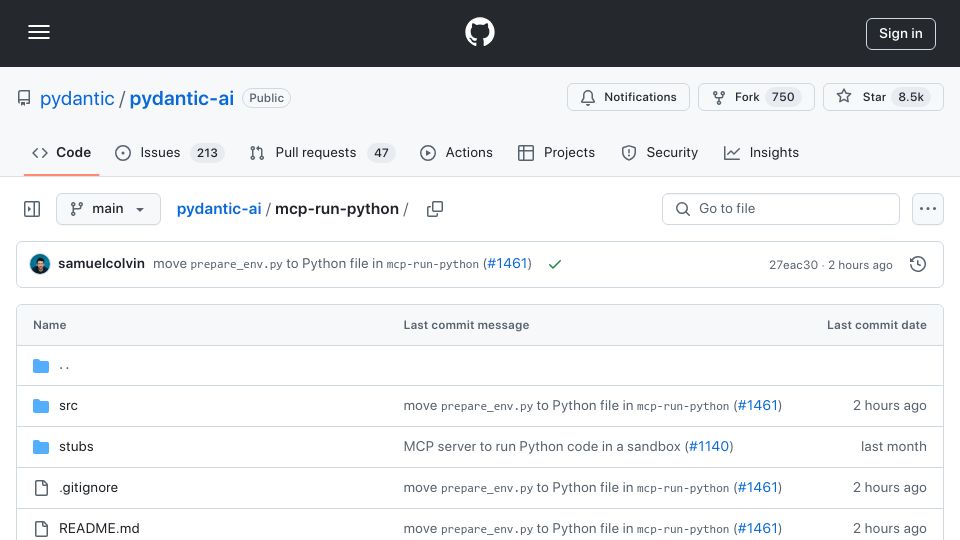Open commit 27eac30
This screenshot has width=960, height=540.
click(793, 265)
